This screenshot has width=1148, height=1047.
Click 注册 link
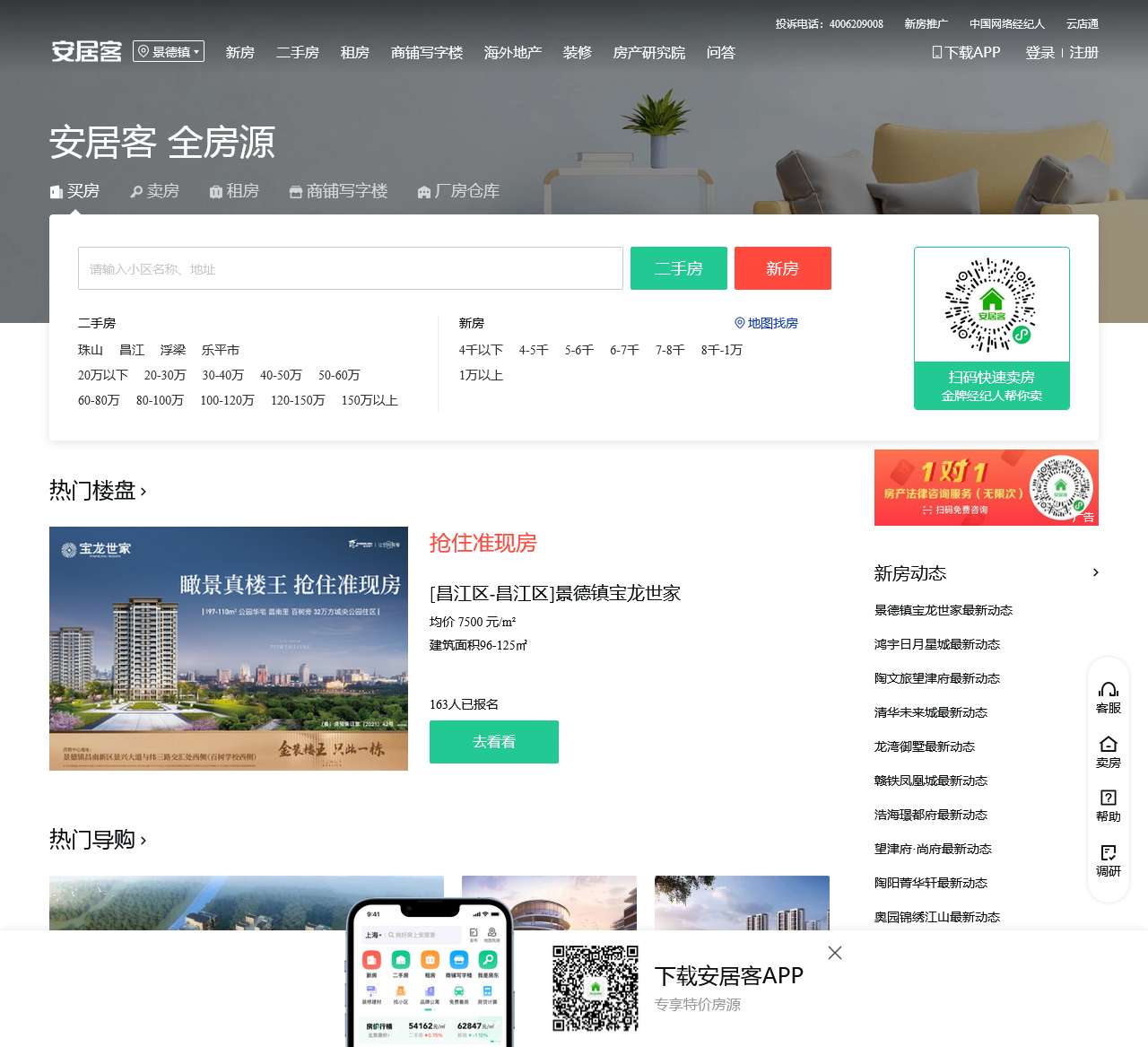pos(1084,53)
